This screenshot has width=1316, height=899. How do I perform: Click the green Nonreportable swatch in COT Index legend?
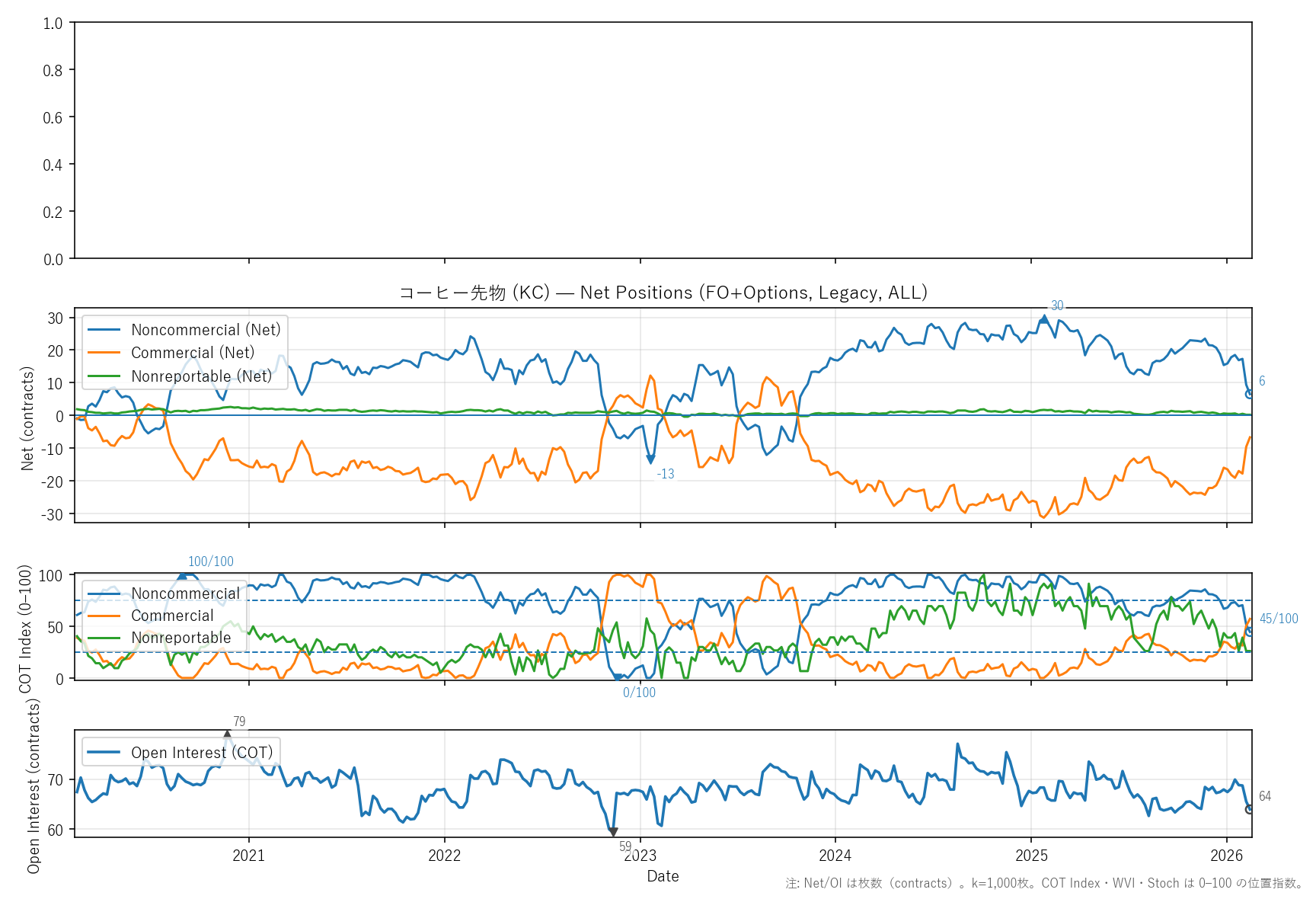[104, 638]
